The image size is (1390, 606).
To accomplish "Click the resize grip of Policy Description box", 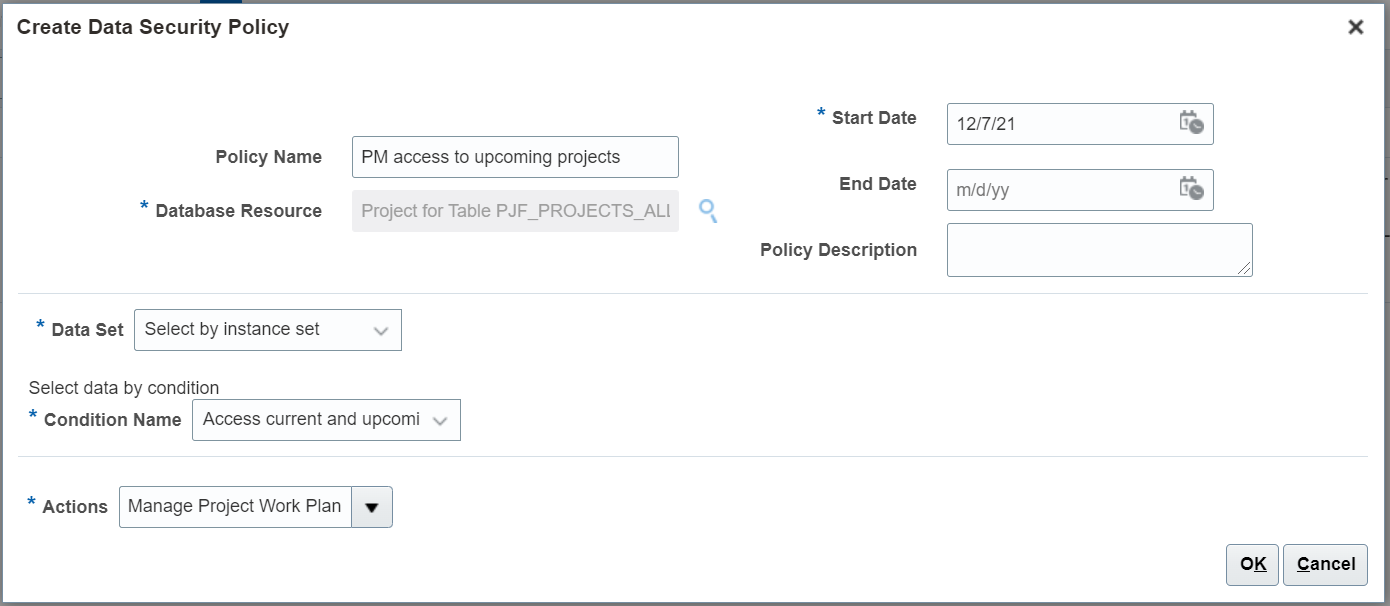I will 1244,268.
